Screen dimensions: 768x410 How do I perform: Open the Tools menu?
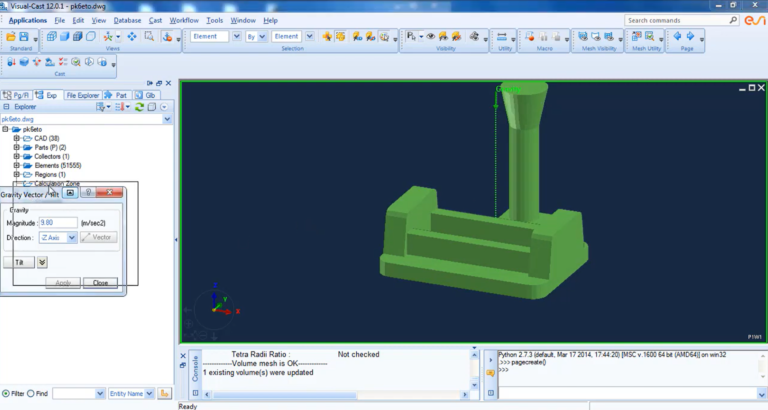215,21
